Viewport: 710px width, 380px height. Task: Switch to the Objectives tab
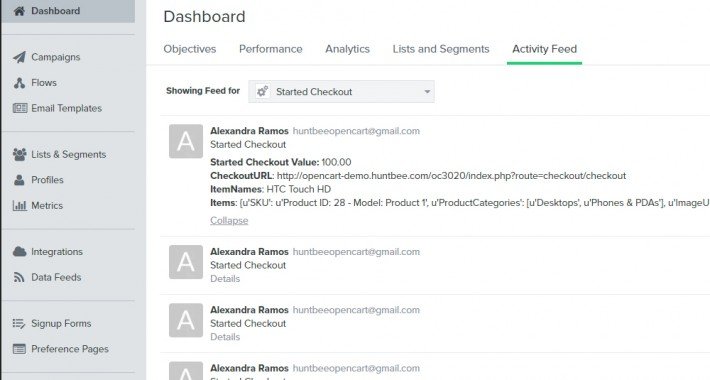190,49
